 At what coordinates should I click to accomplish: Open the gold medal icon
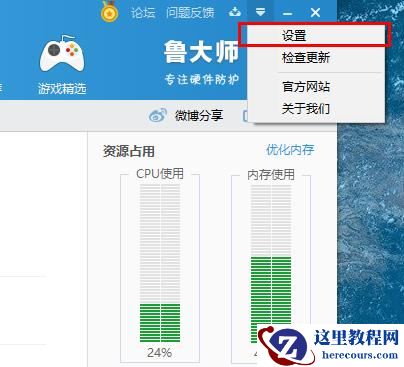pyautogui.click(x=109, y=12)
